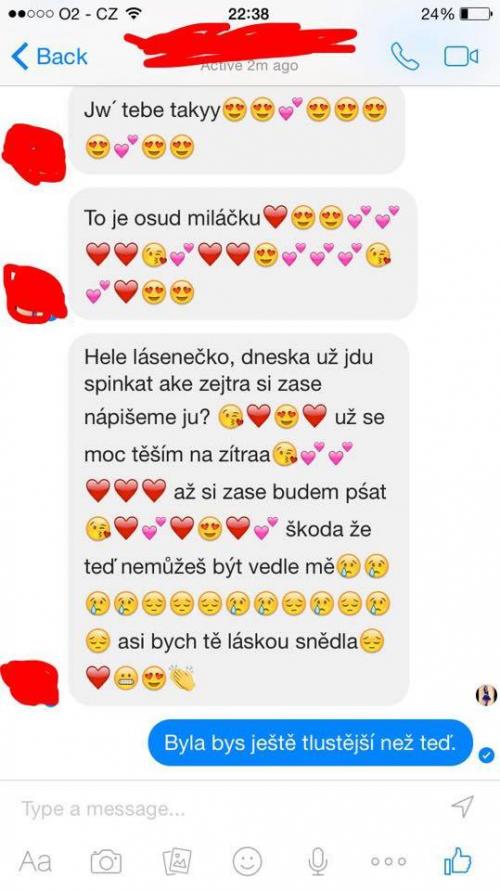The height and width of the screenshot is (891, 500).
Task: Tap the Jw´ tebe takyy message bubble
Action: point(237,130)
